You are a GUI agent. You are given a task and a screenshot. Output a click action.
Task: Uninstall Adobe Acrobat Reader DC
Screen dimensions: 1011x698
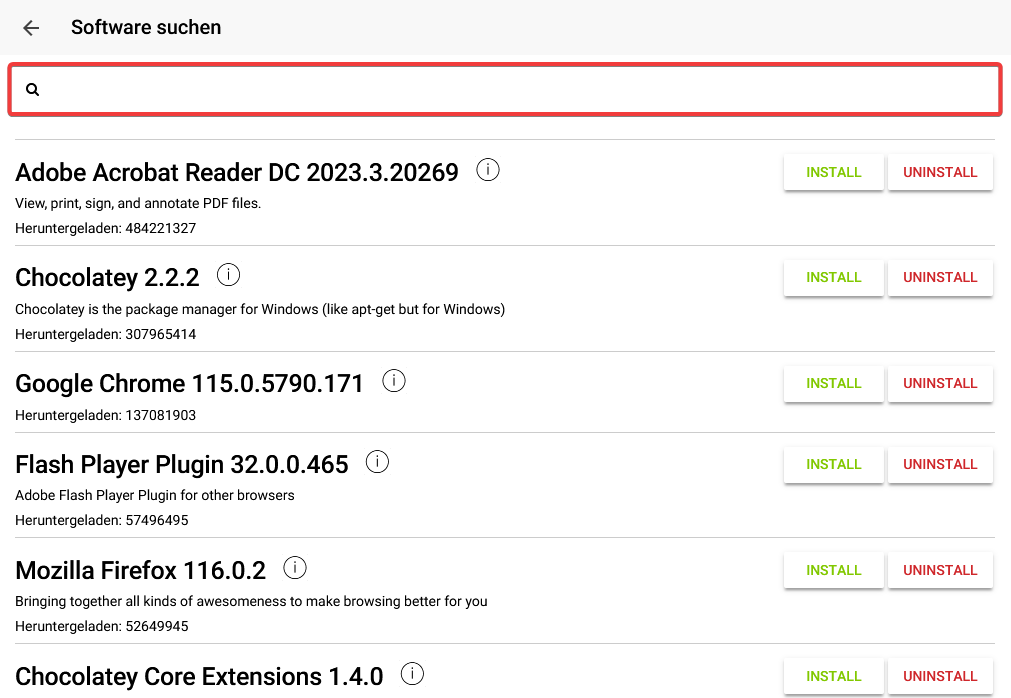pyautogui.click(x=940, y=172)
